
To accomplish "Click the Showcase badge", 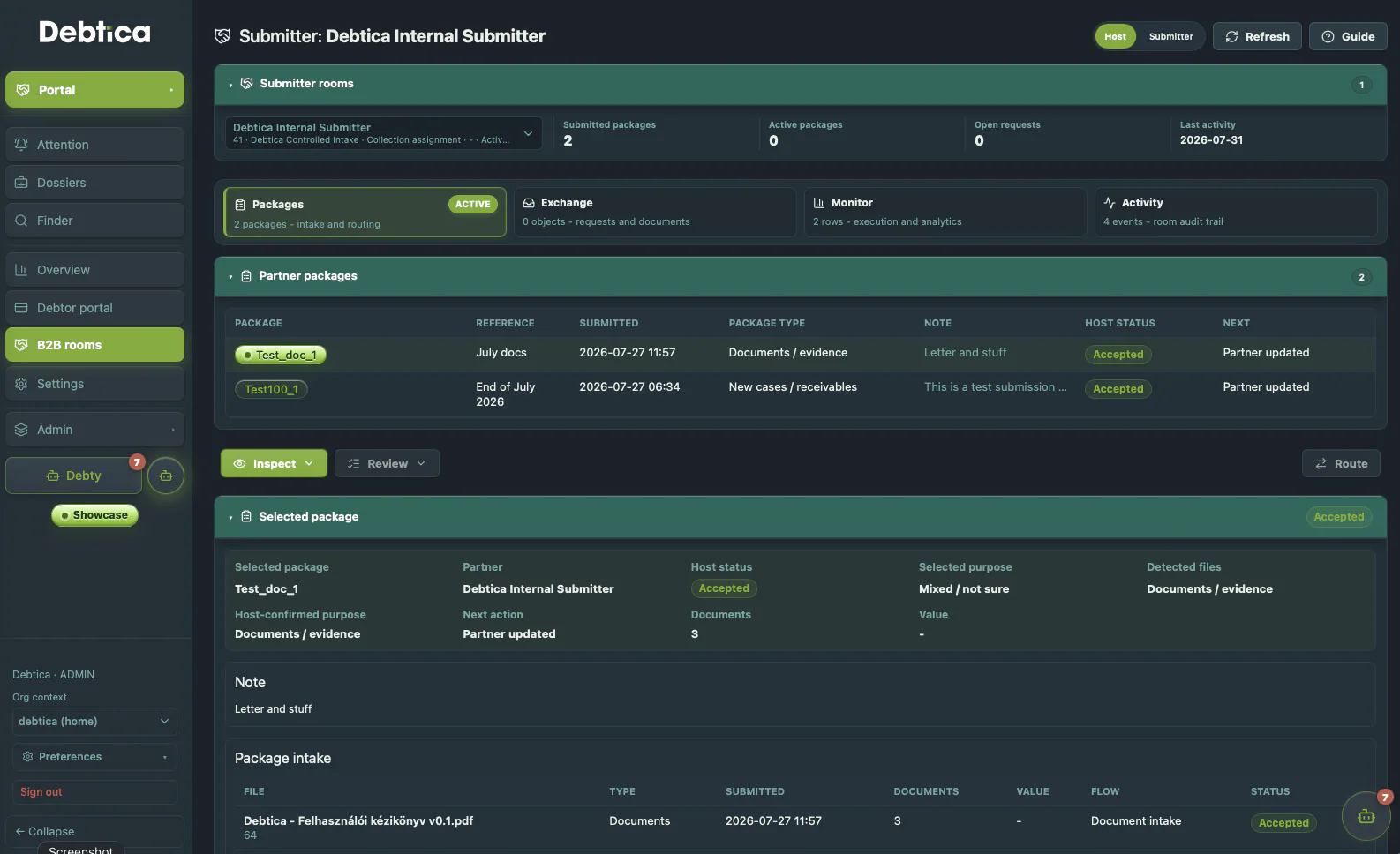I will [94, 515].
